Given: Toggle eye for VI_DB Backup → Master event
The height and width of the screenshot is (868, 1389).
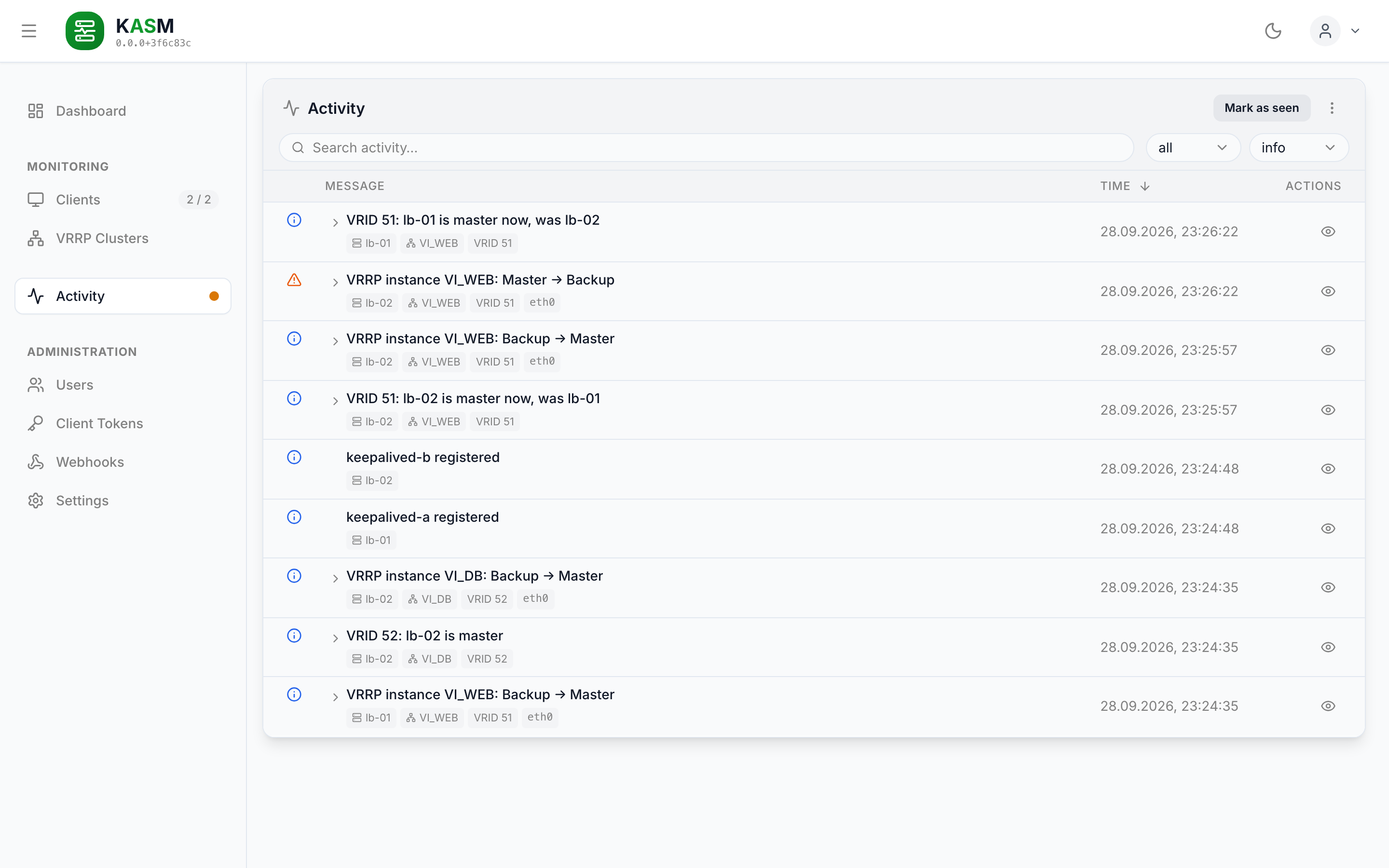Looking at the screenshot, I should 1328,588.
